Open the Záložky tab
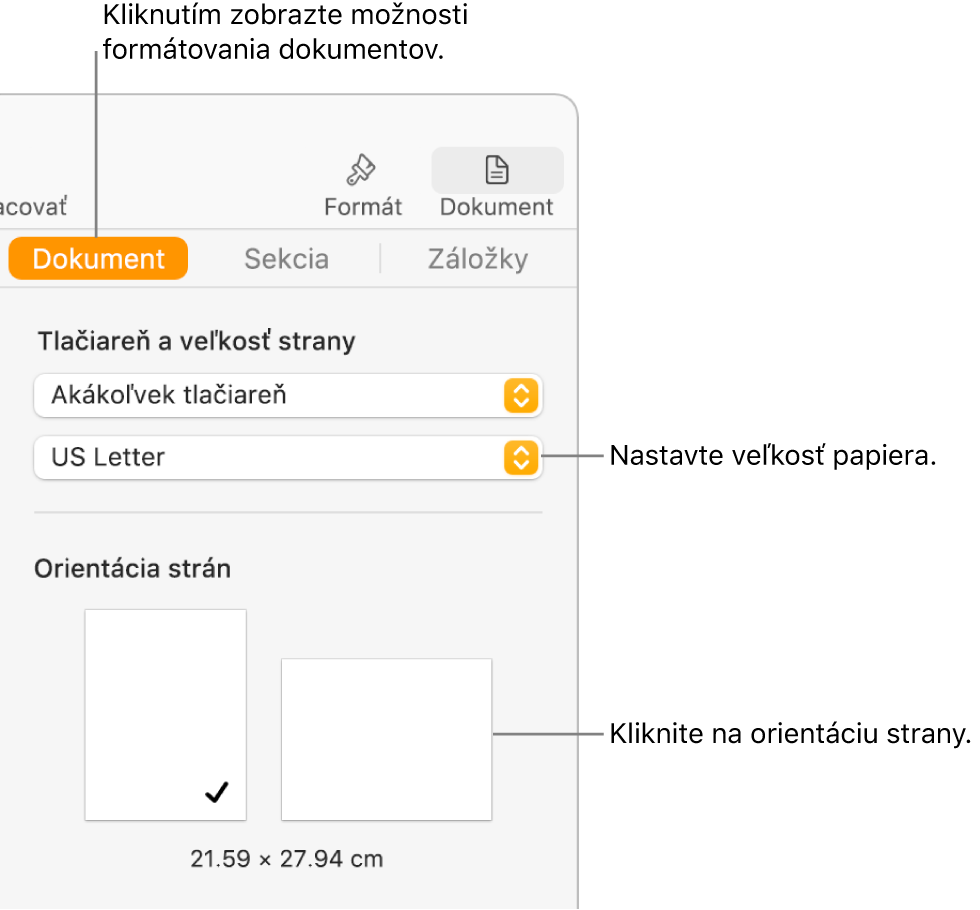The height and width of the screenshot is (910, 980). [478, 259]
